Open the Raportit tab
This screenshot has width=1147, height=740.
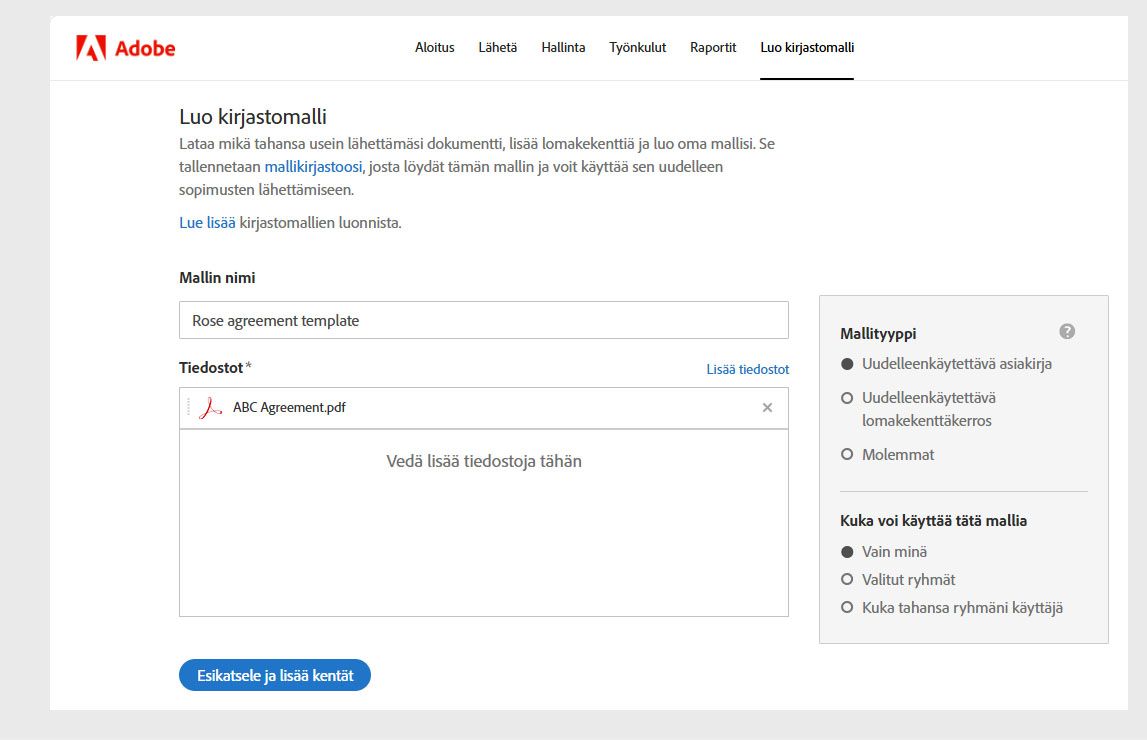coord(713,48)
